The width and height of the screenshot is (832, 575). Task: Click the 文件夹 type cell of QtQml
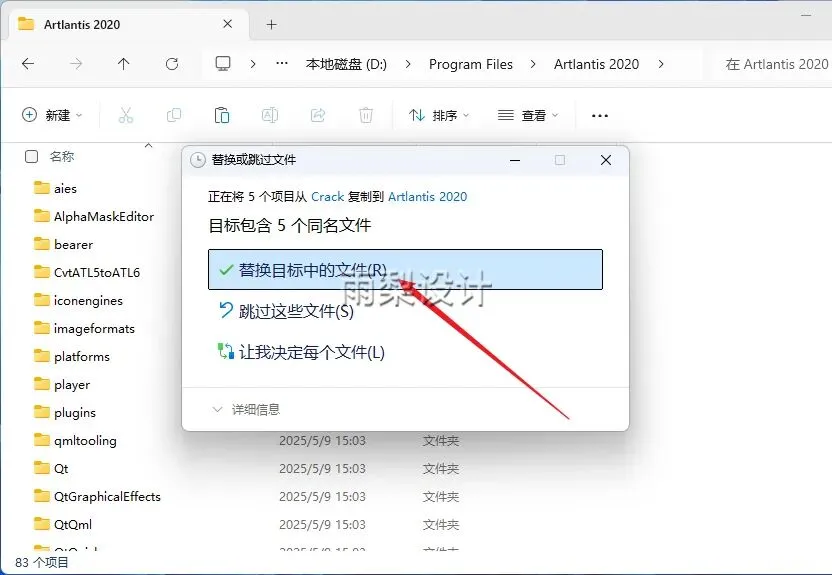point(441,525)
